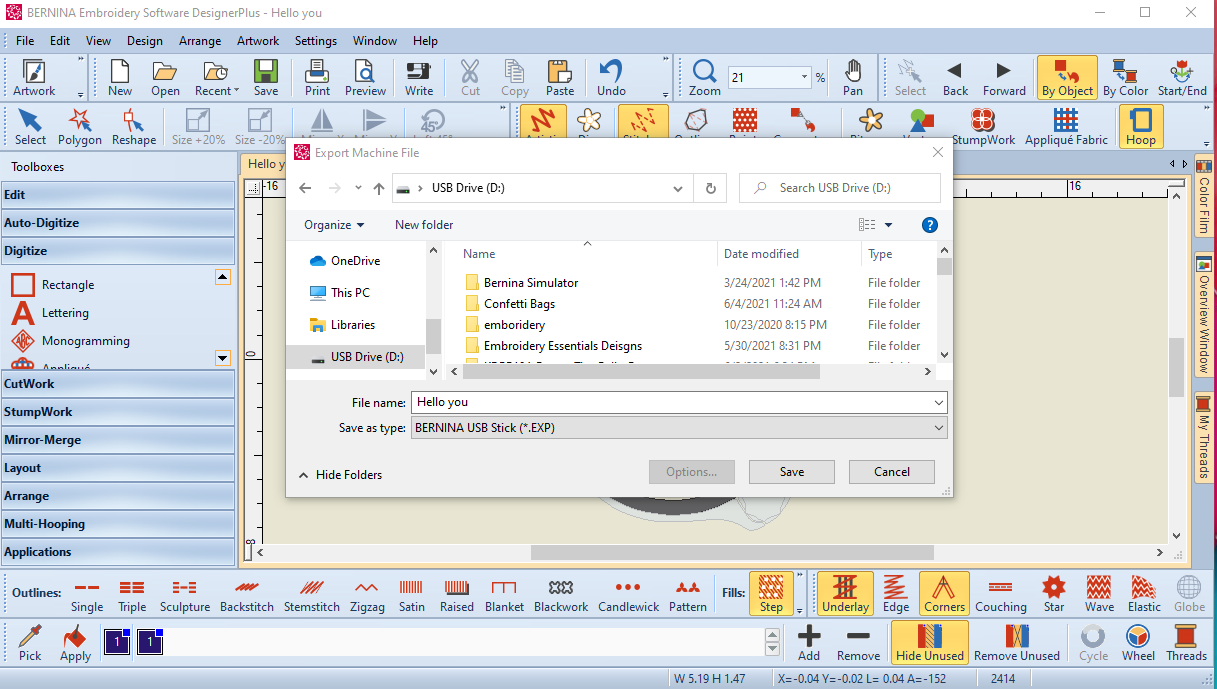Open the My Threads side tab

pyautogui.click(x=1204, y=439)
